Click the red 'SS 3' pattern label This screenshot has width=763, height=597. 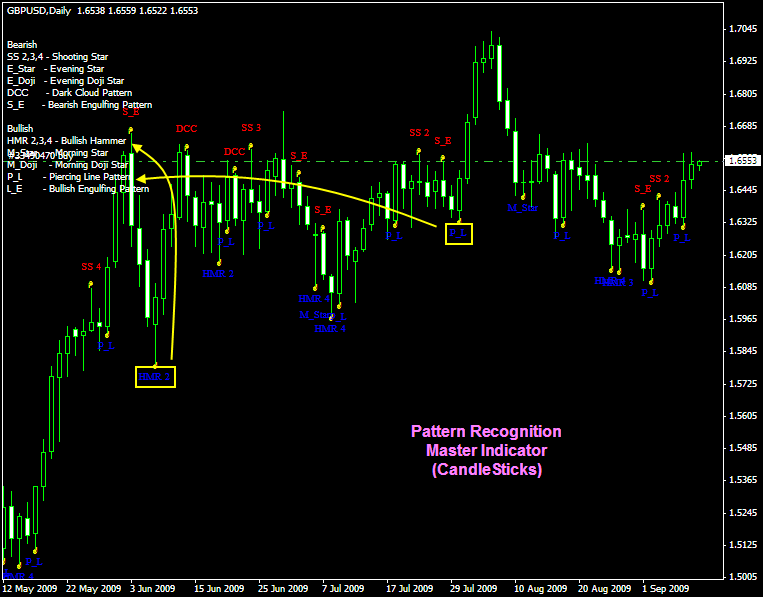click(x=251, y=128)
